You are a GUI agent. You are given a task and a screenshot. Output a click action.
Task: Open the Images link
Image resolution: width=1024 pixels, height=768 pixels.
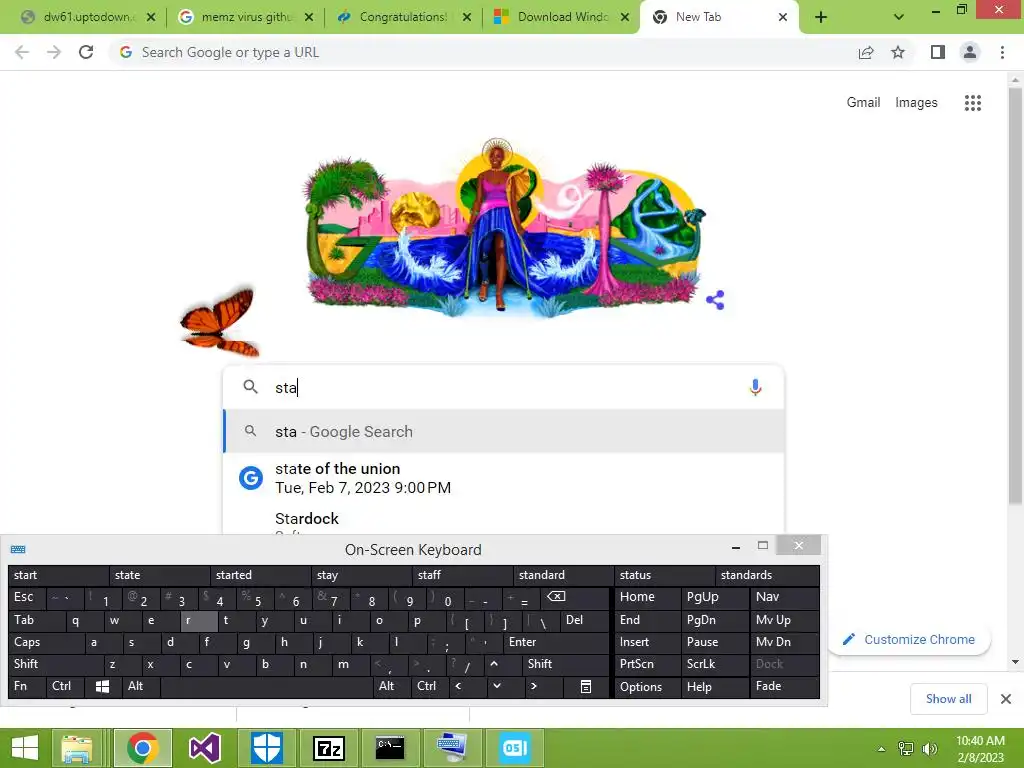pyautogui.click(x=916, y=103)
